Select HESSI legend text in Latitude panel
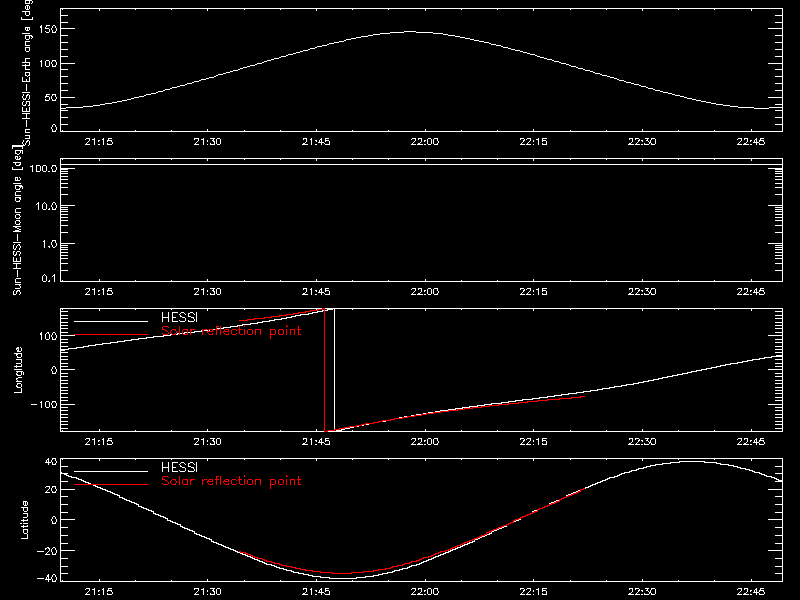800x600 pixels. coord(179,467)
